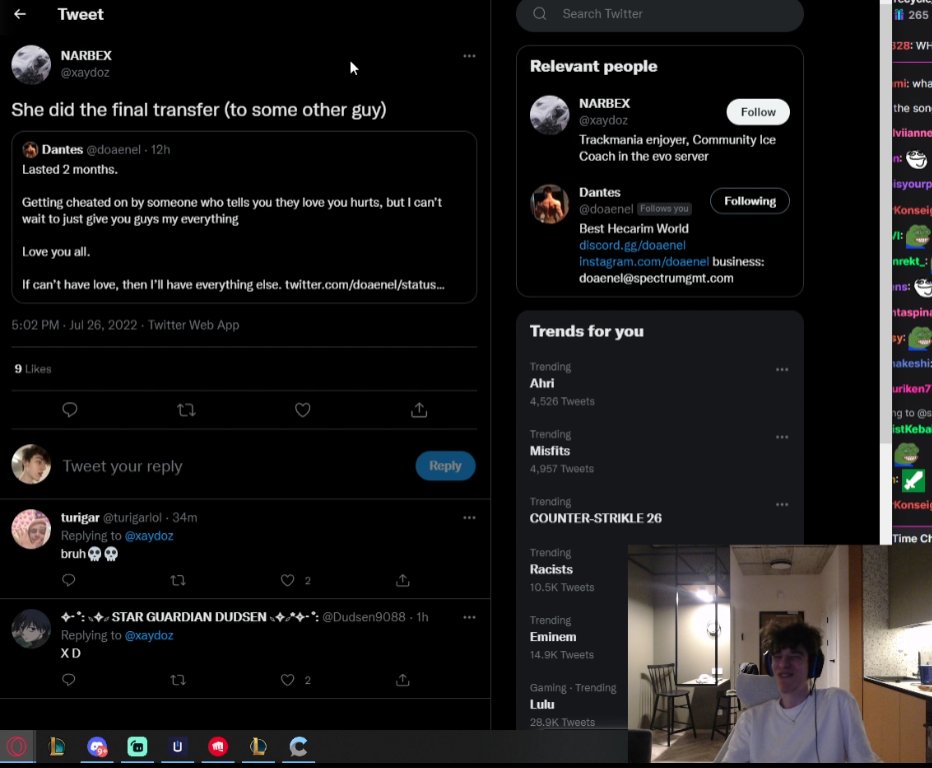
Task: Open the second League of Legends taskbar icon
Action: click(x=258, y=747)
